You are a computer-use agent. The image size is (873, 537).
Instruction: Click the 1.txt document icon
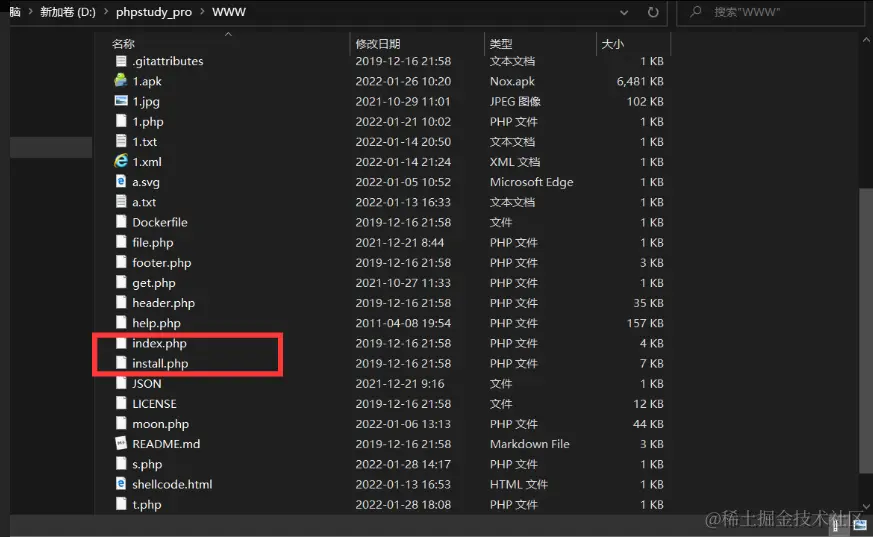point(121,141)
